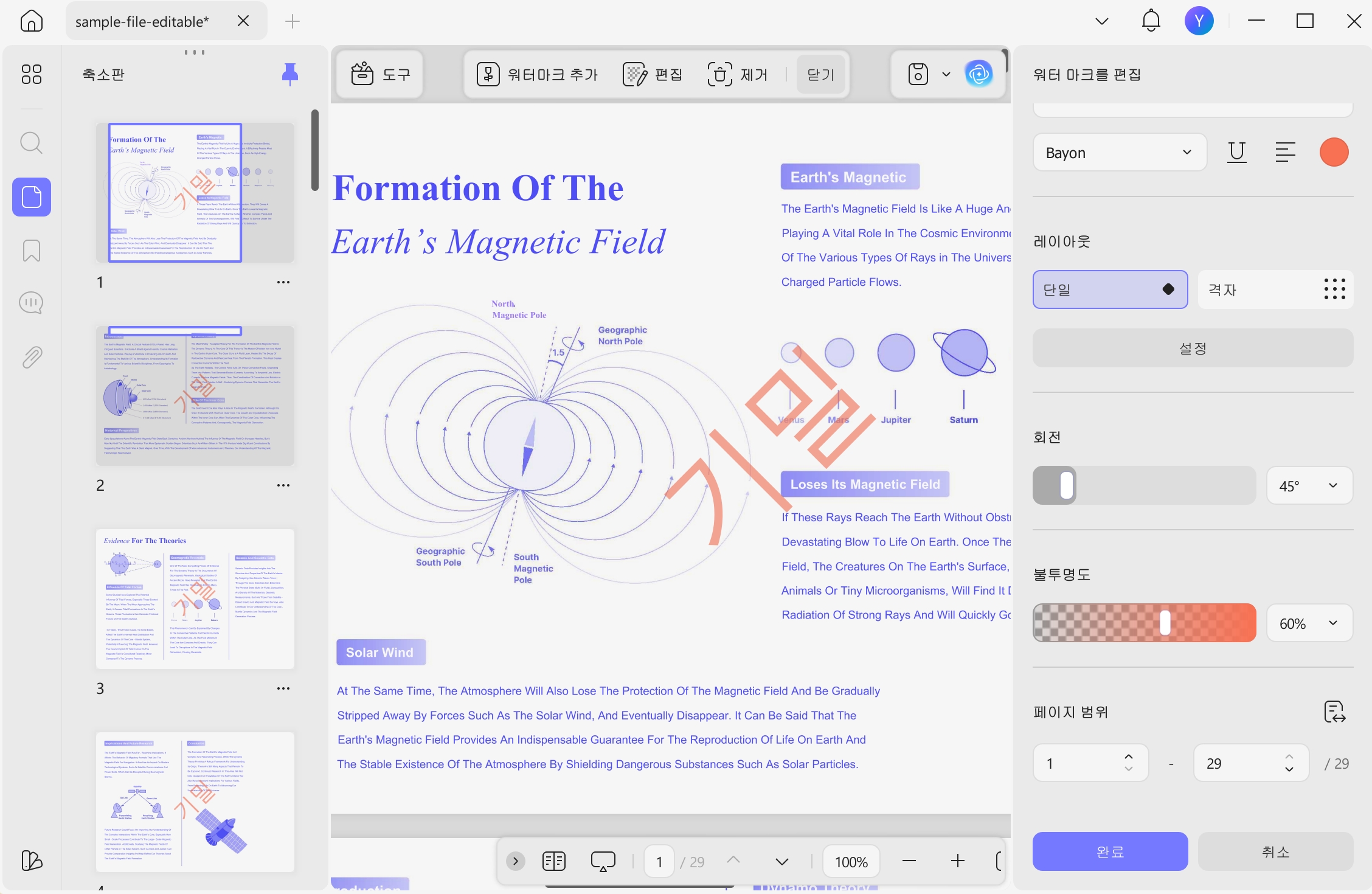Go to next page arrow
Screen dimensions: 1372x894
[x=782, y=861]
